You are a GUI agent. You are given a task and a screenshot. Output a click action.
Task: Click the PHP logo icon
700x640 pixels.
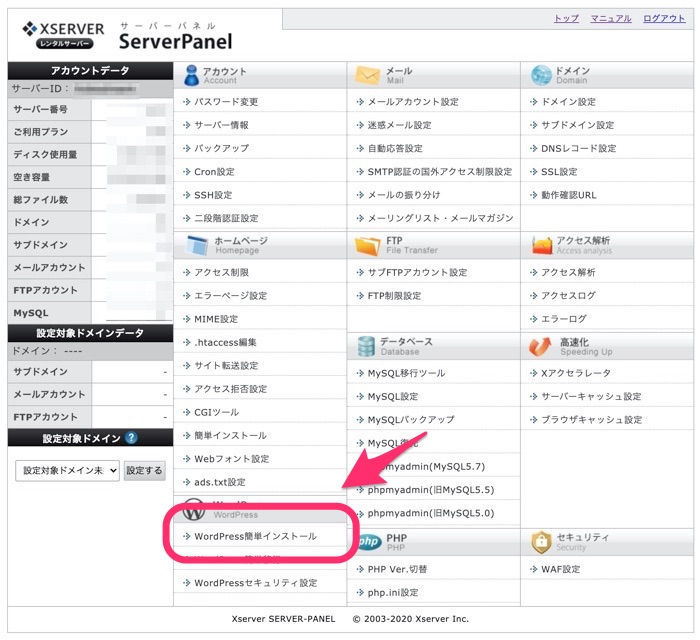[369, 541]
